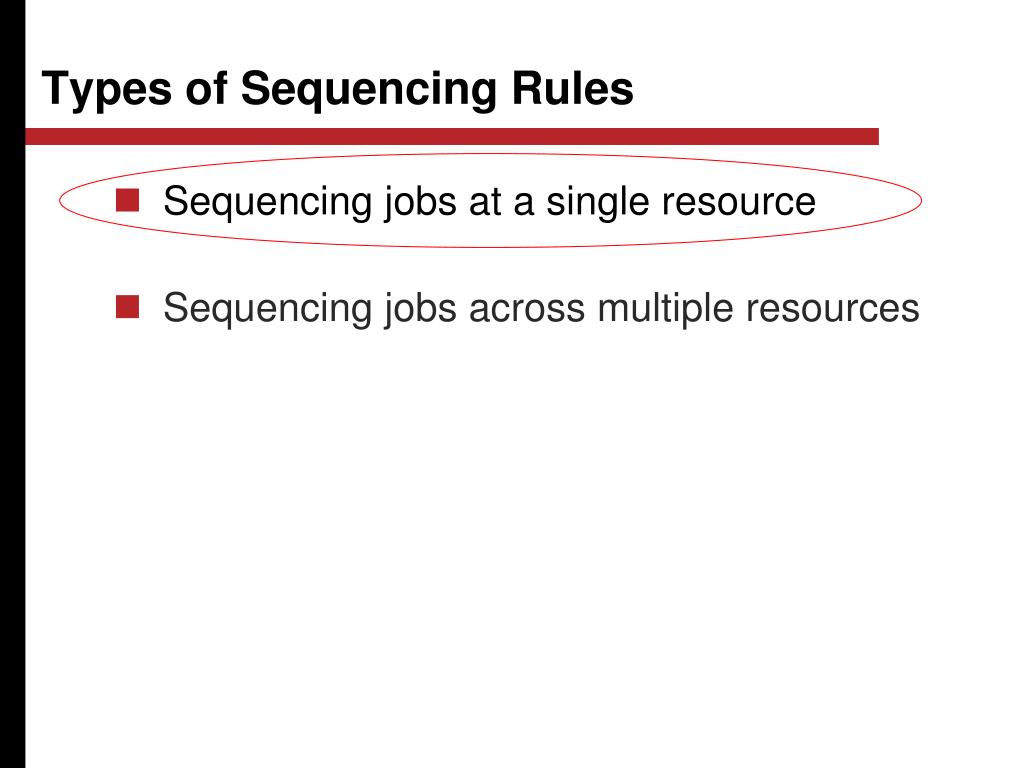Click the word "Types" in the title

[x=106, y=90]
